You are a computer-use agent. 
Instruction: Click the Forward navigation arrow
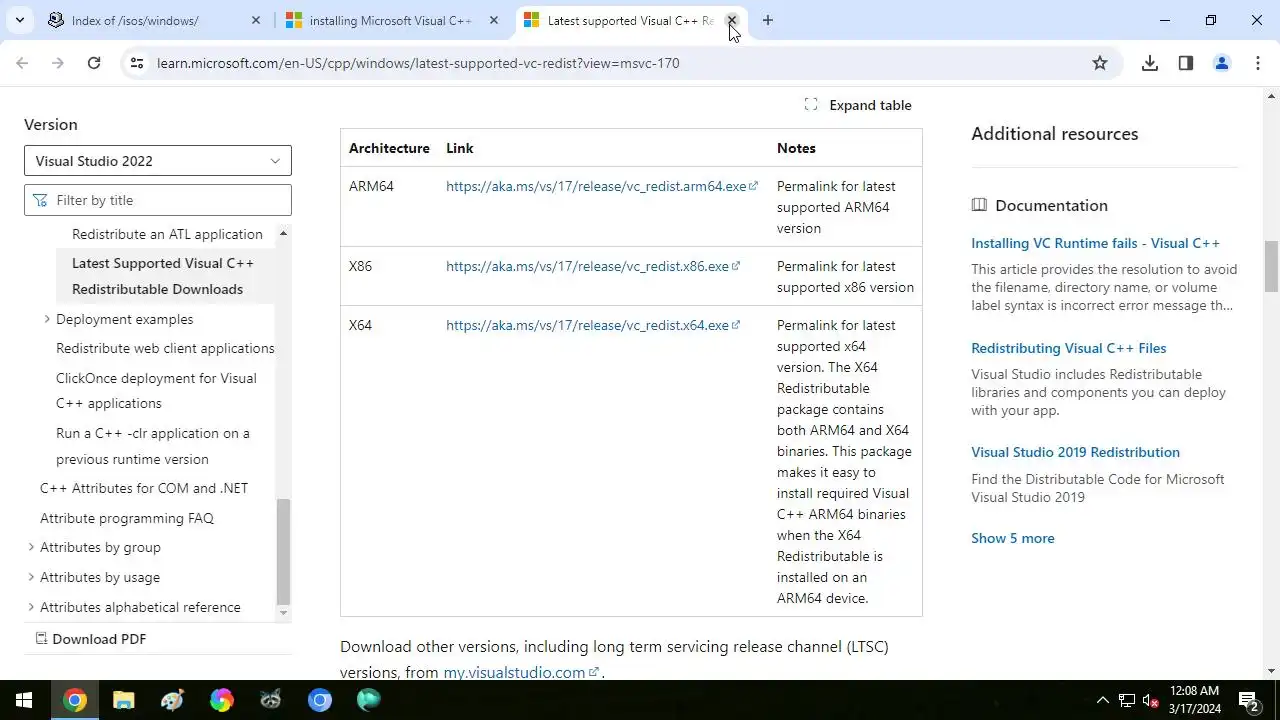(x=58, y=63)
